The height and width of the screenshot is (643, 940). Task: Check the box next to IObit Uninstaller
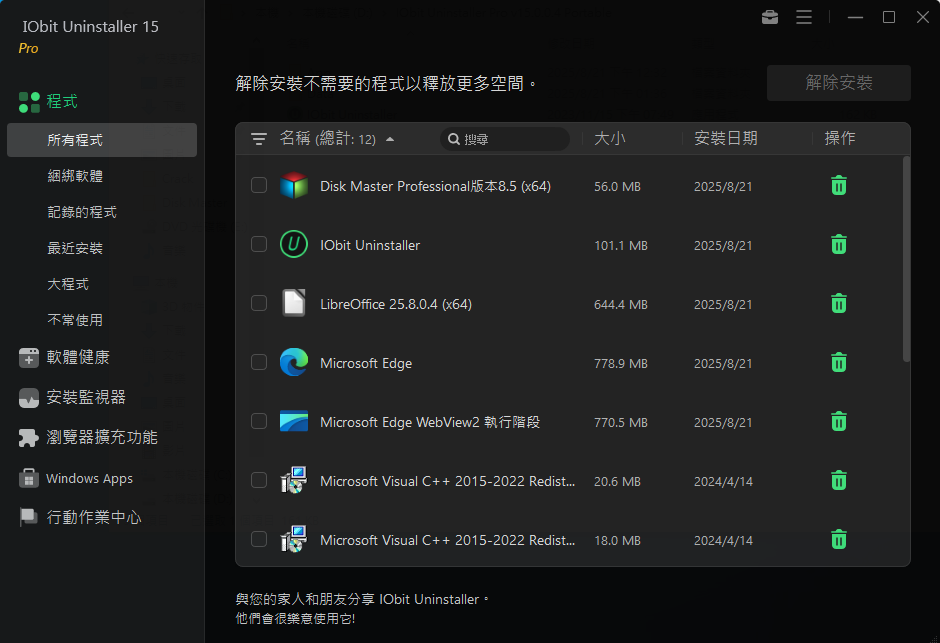coord(259,244)
